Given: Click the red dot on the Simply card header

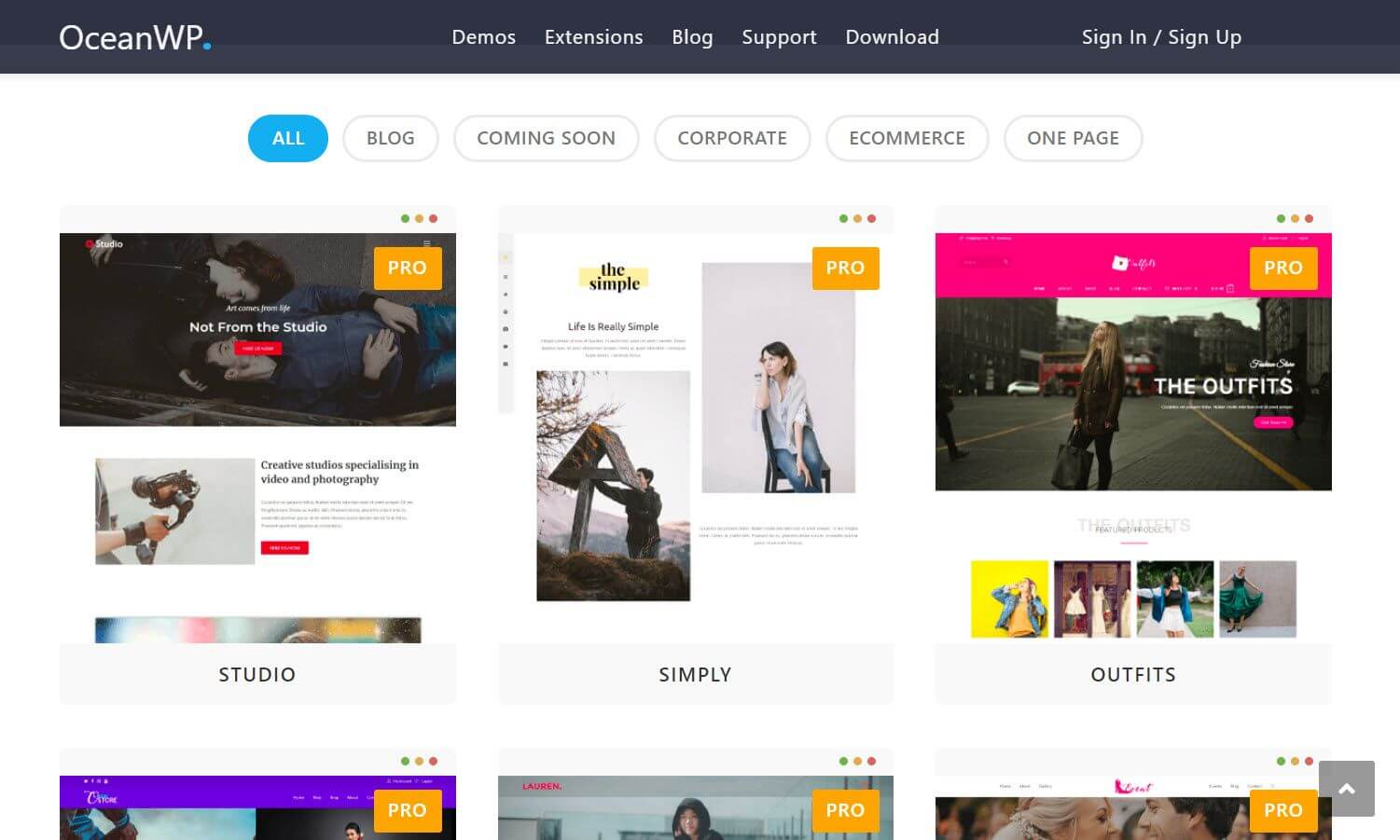Looking at the screenshot, I should [x=871, y=218].
